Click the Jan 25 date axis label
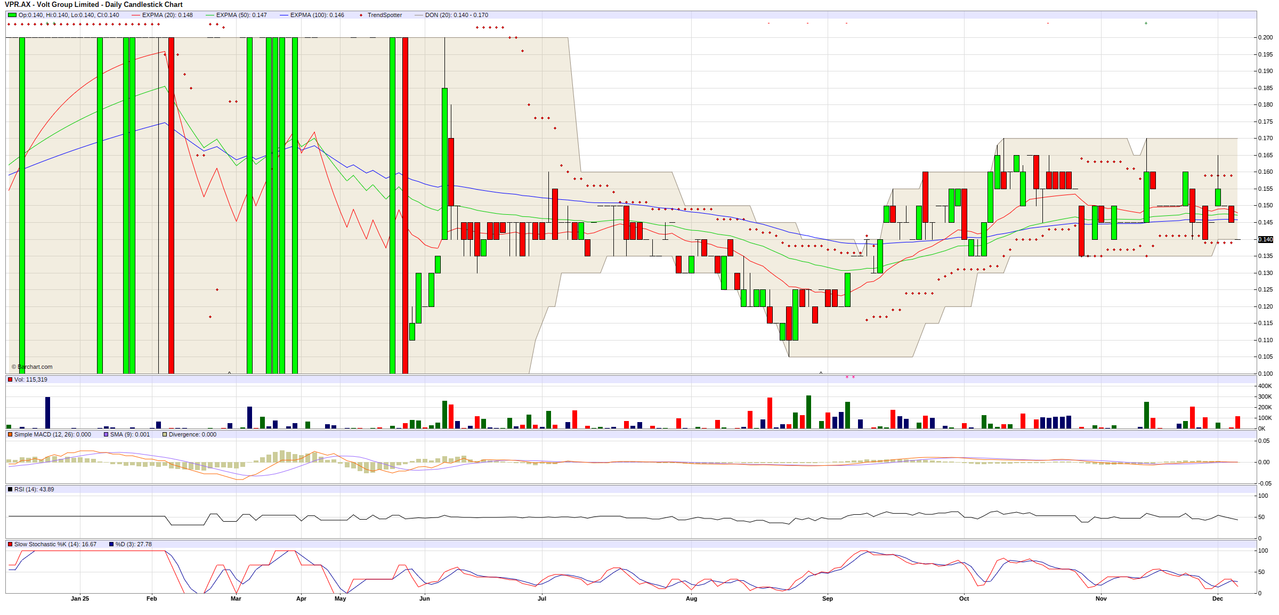The width and height of the screenshot is (1279, 615). [x=80, y=599]
